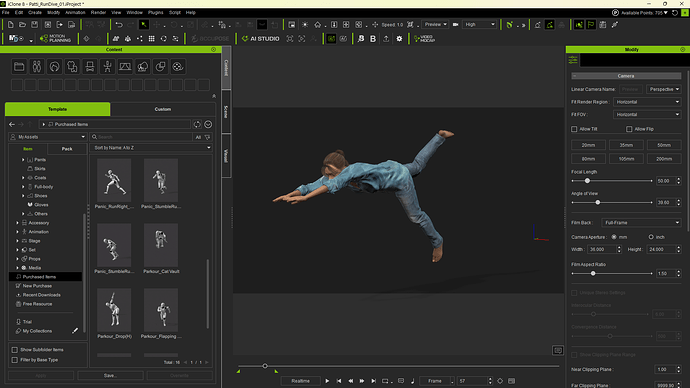Select the mm camera aperture unit
Viewport: 690px width, 388px height.
(x=614, y=237)
